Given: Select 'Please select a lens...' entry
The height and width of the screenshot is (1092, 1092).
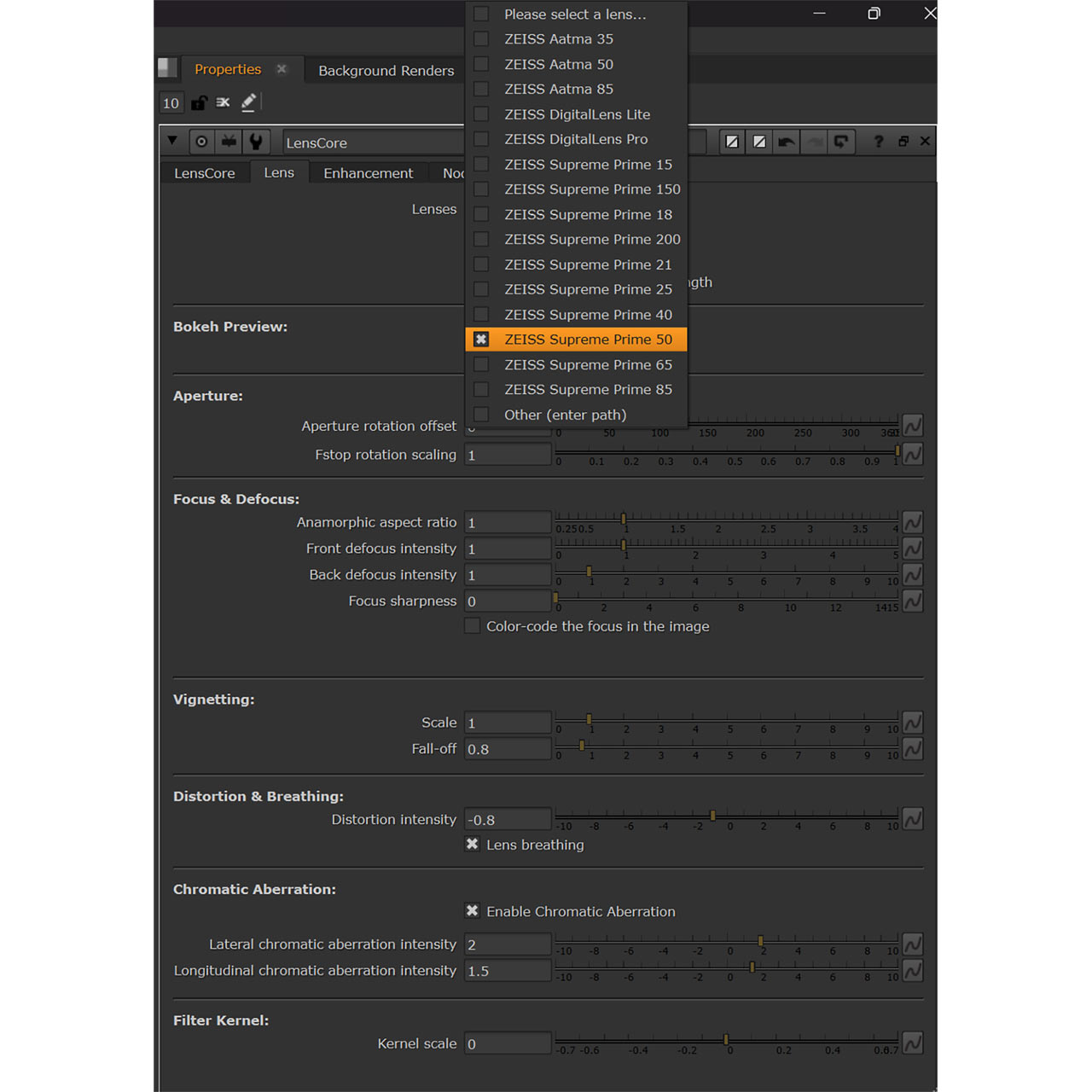Looking at the screenshot, I should pyautogui.click(x=576, y=15).
